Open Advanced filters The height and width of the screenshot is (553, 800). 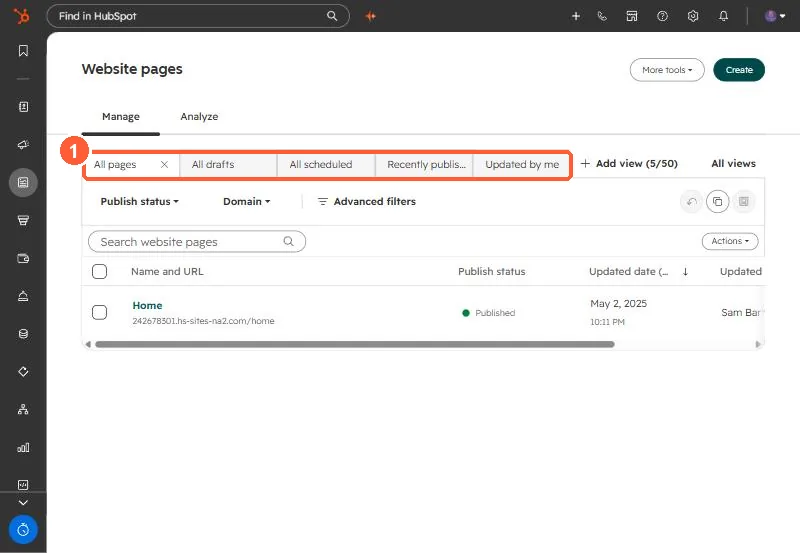[x=366, y=202]
